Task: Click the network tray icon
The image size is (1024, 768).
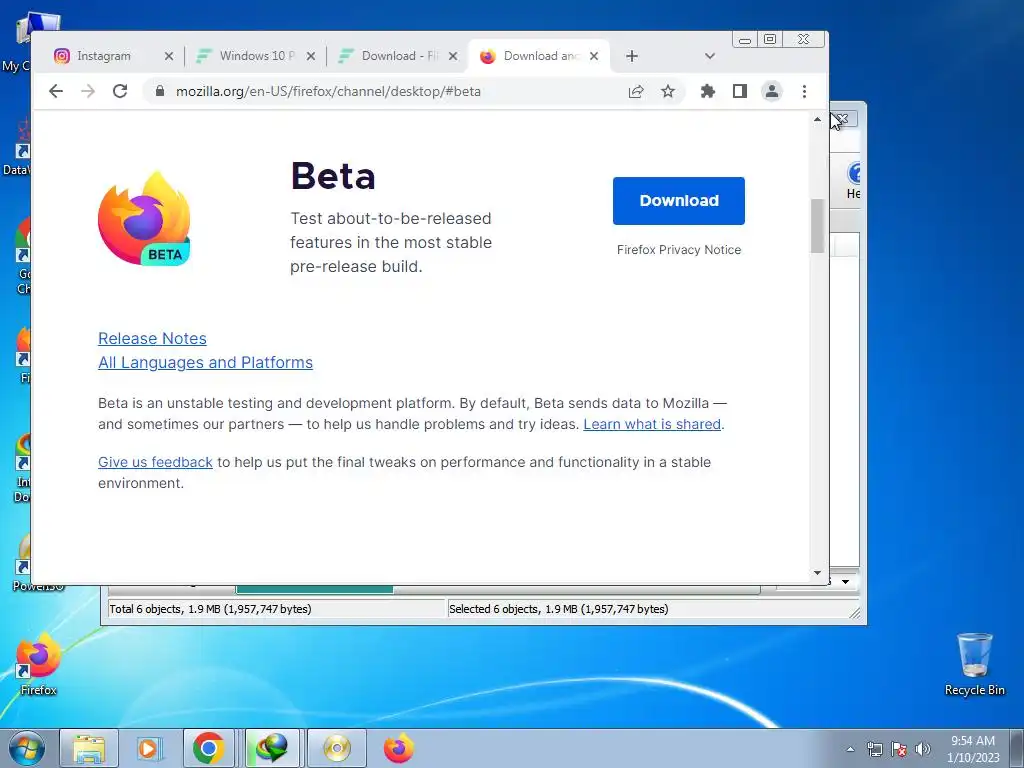Action: click(874, 749)
